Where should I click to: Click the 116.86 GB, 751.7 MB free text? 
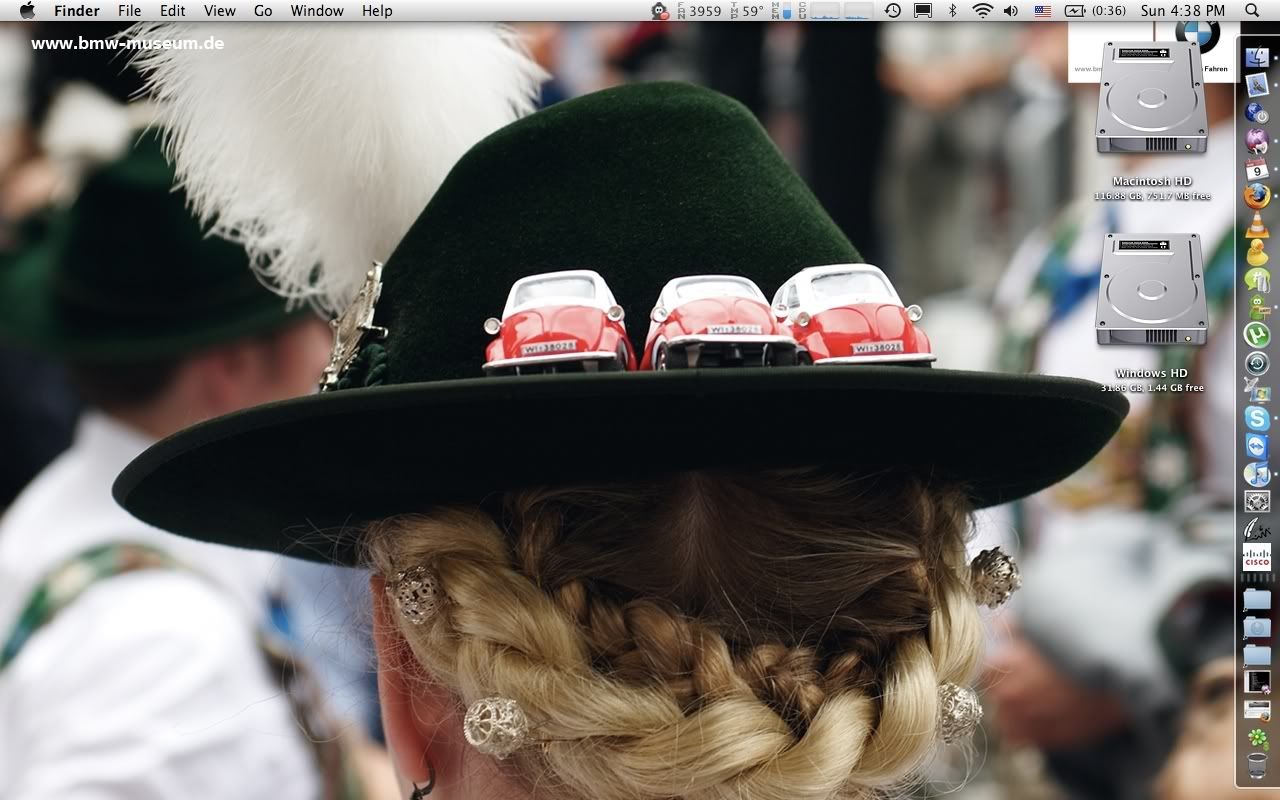[1152, 197]
